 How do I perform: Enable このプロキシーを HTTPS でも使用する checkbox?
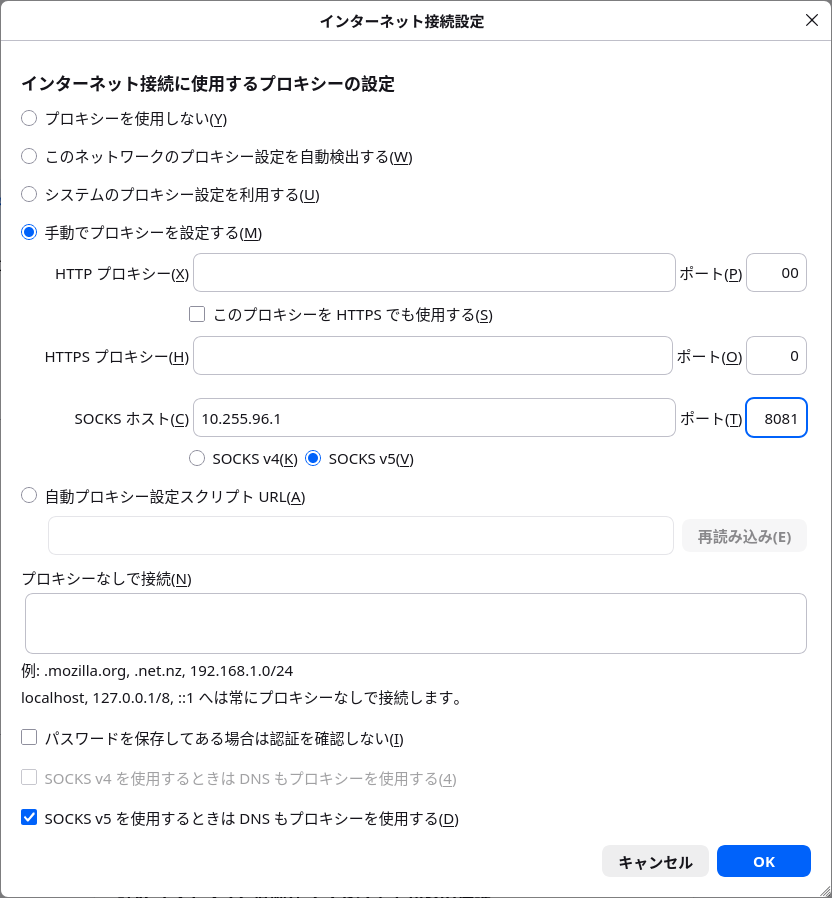(x=197, y=314)
